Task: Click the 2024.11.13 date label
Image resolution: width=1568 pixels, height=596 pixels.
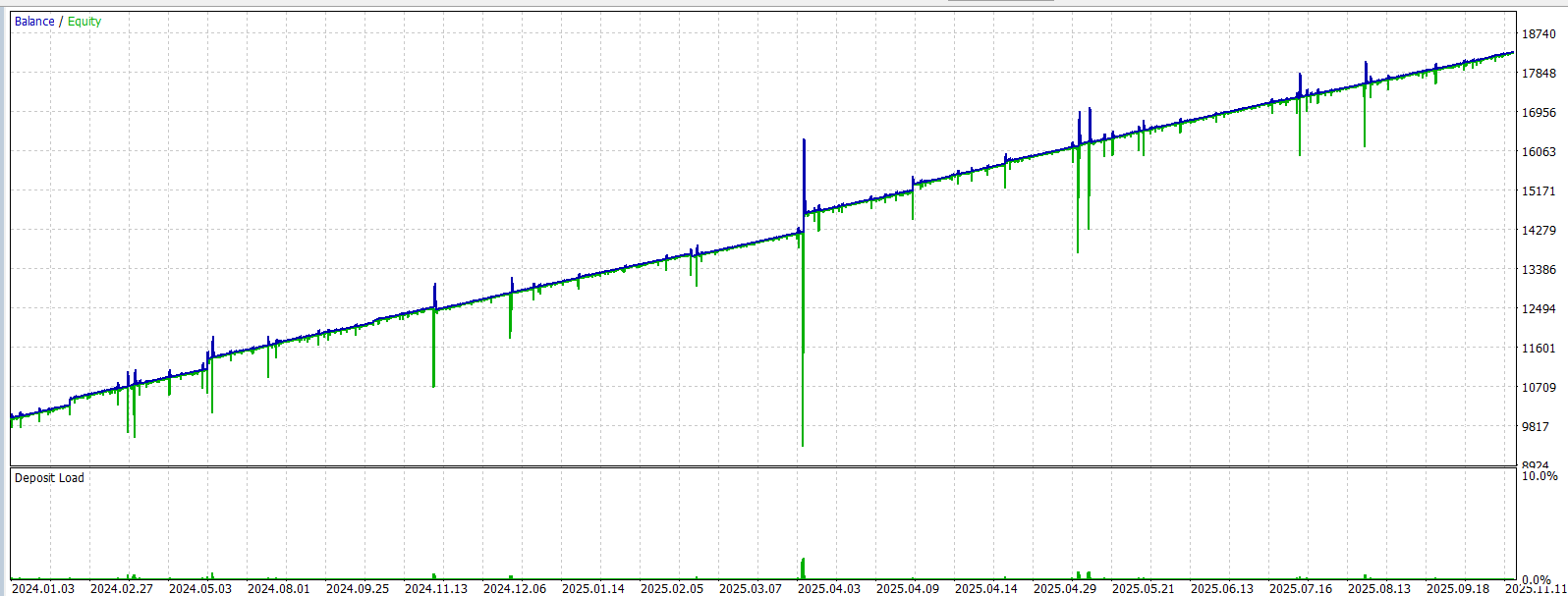Action: tap(436, 589)
